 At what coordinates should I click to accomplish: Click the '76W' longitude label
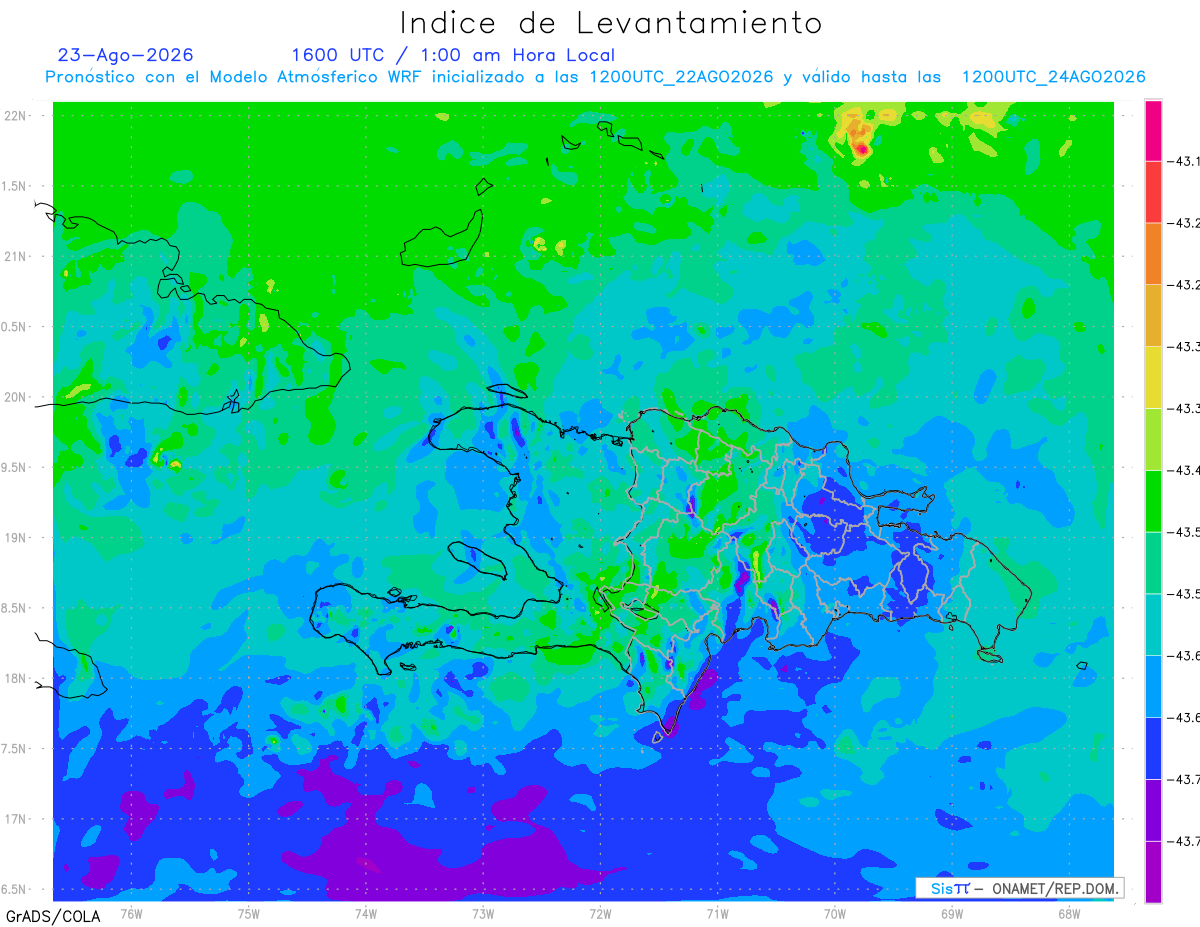point(131,913)
